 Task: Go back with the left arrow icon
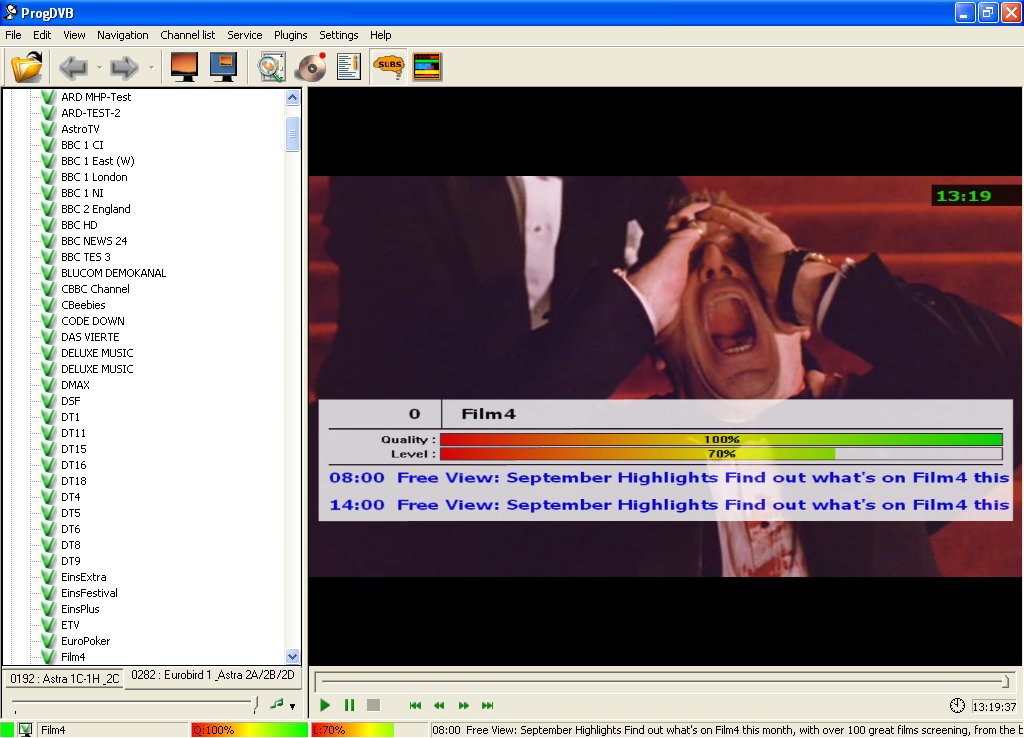click(73, 67)
